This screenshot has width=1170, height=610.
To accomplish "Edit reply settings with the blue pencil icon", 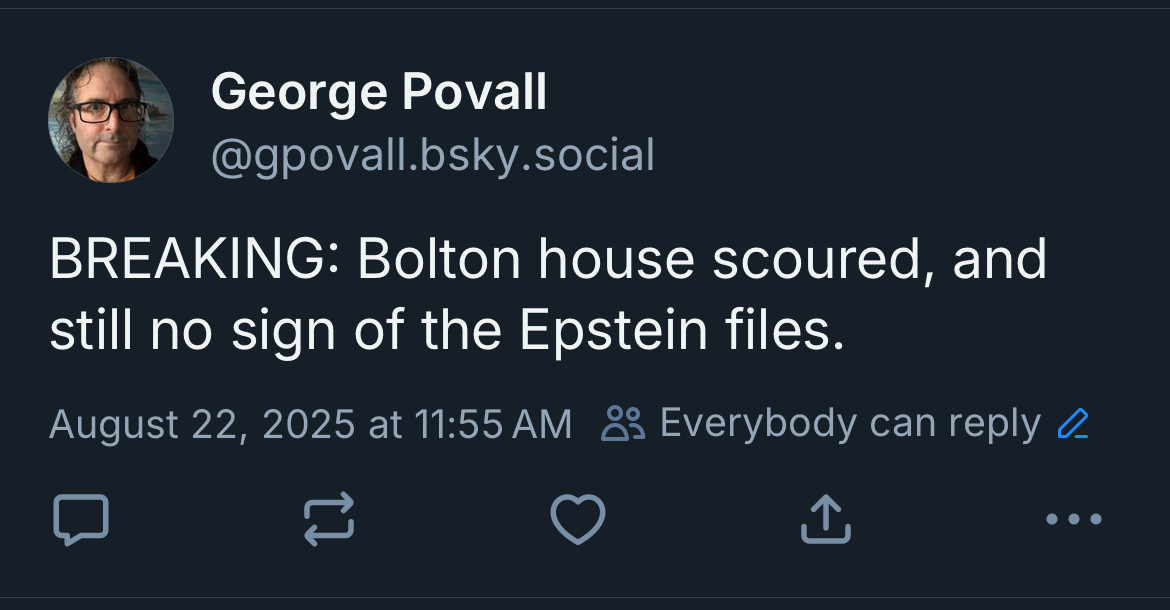I will click(1074, 424).
